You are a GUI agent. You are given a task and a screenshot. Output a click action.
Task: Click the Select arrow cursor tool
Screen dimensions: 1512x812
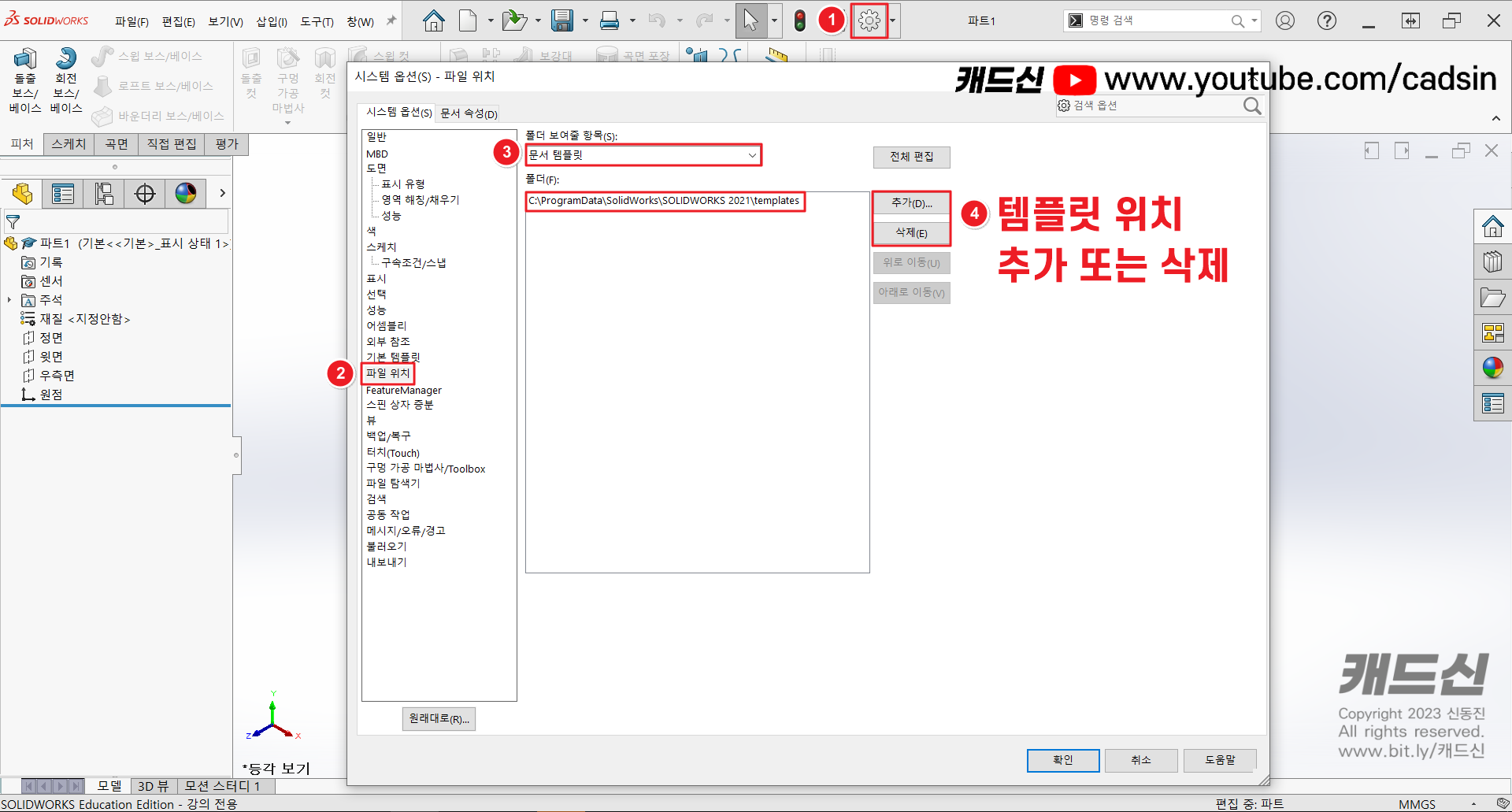[750, 20]
